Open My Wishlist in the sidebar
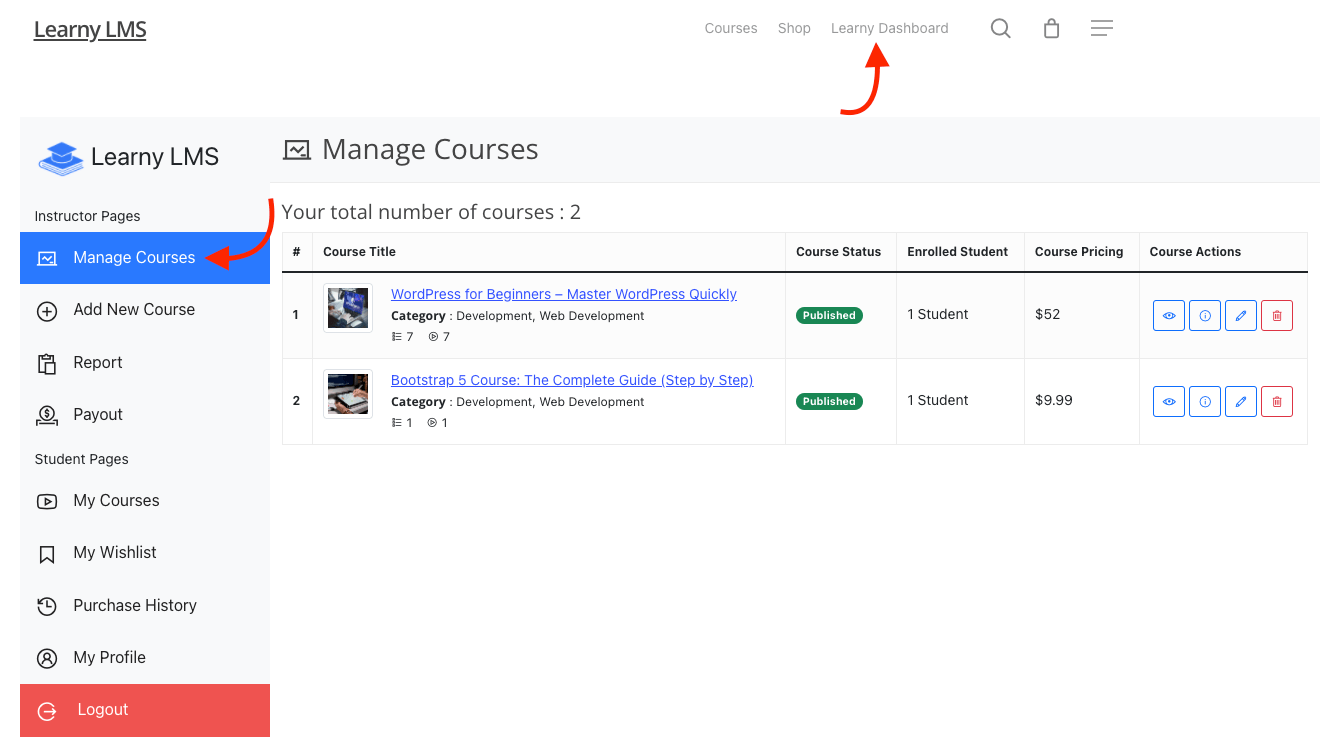 pos(145,552)
